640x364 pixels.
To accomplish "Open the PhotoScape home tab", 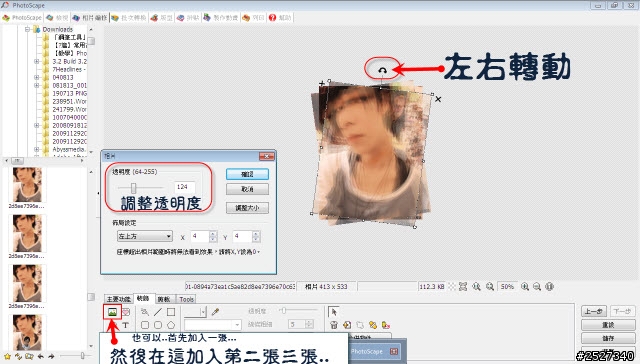I will pos(22,18).
